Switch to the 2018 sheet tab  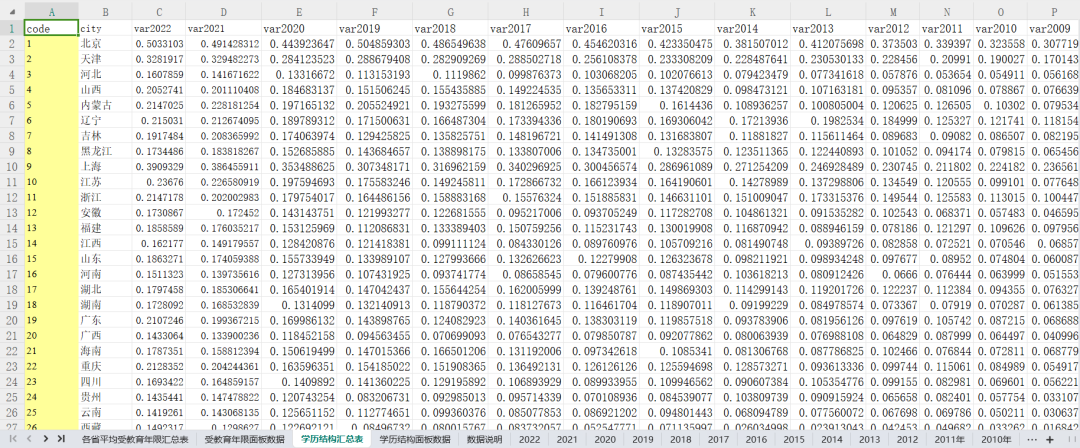(x=681, y=439)
